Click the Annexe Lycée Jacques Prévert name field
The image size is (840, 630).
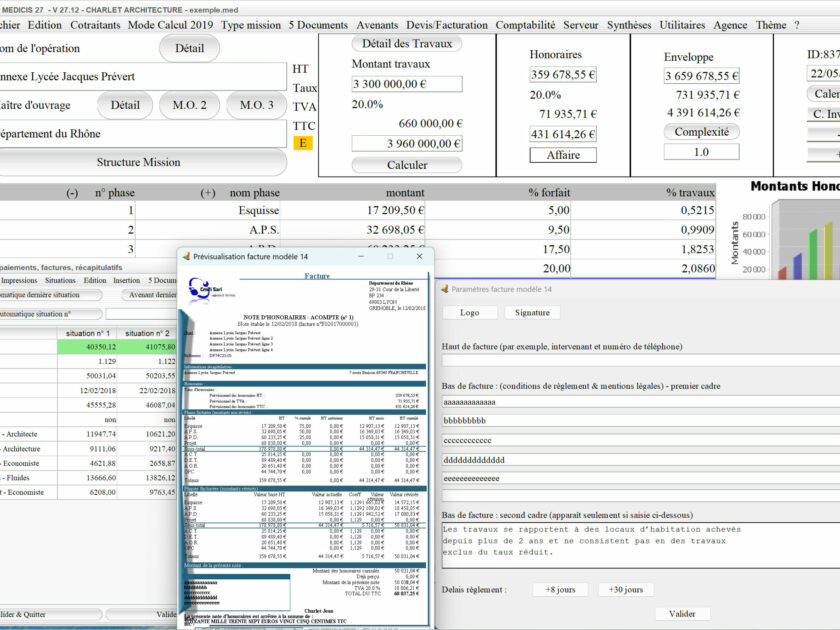point(142,77)
